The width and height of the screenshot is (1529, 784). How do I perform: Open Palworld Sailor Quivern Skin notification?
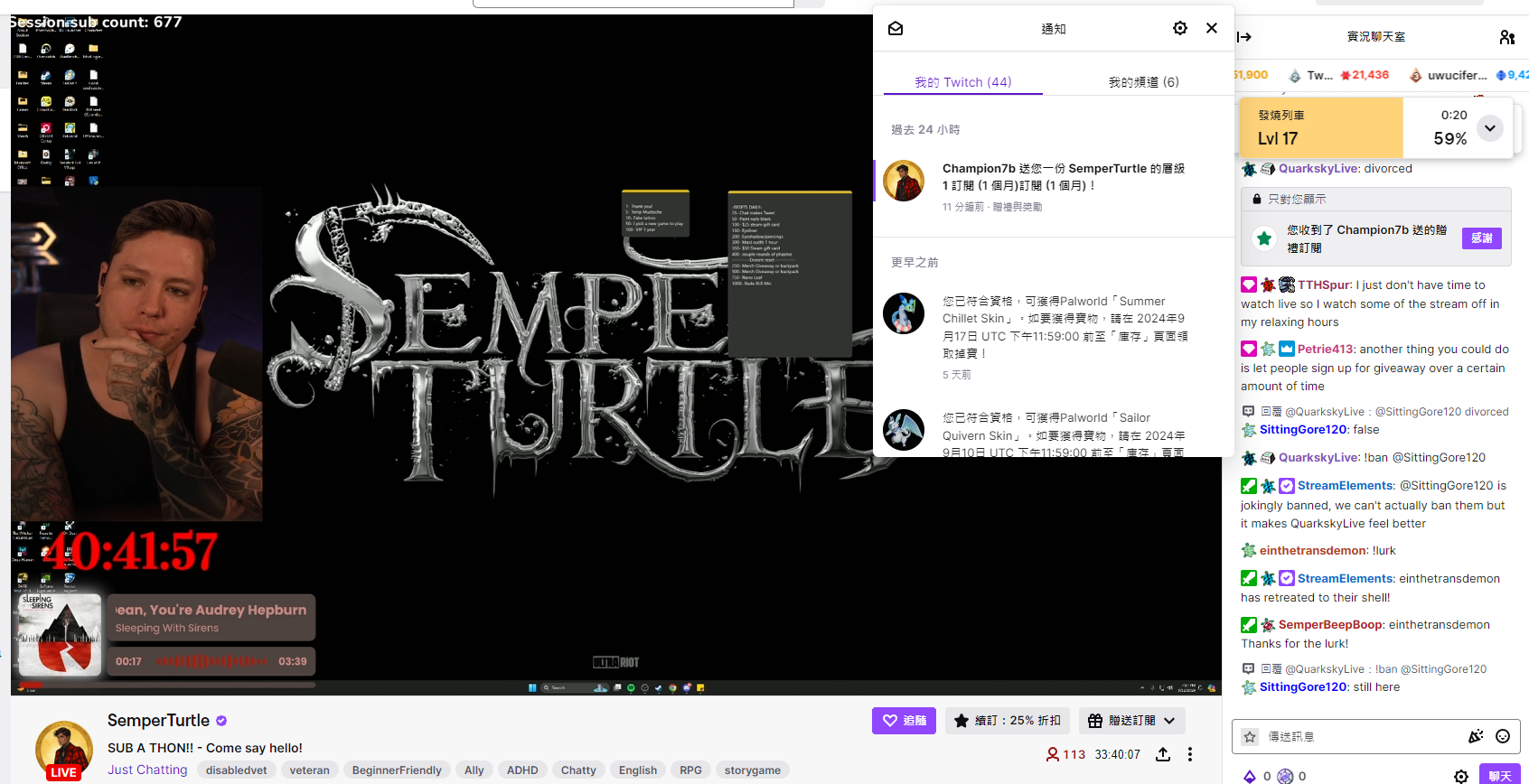tap(1054, 434)
